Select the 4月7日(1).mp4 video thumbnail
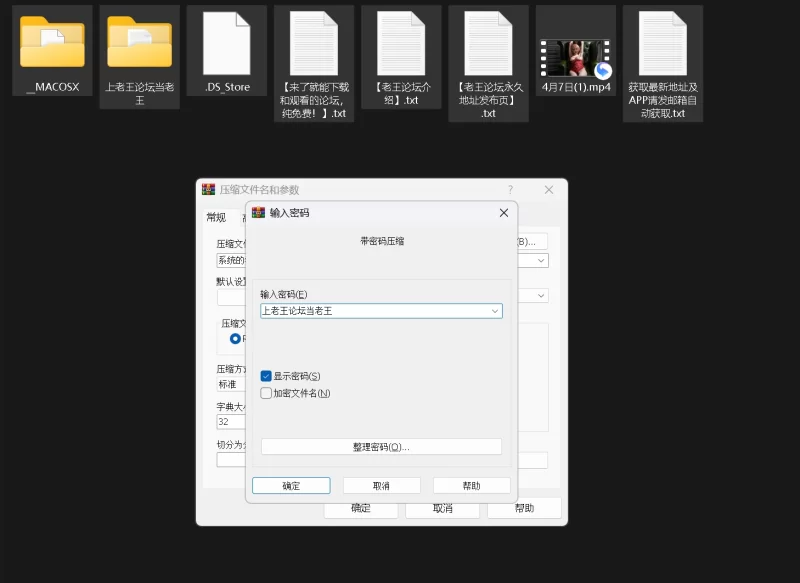The width and height of the screenshot is (800, 583). (575, 58)
